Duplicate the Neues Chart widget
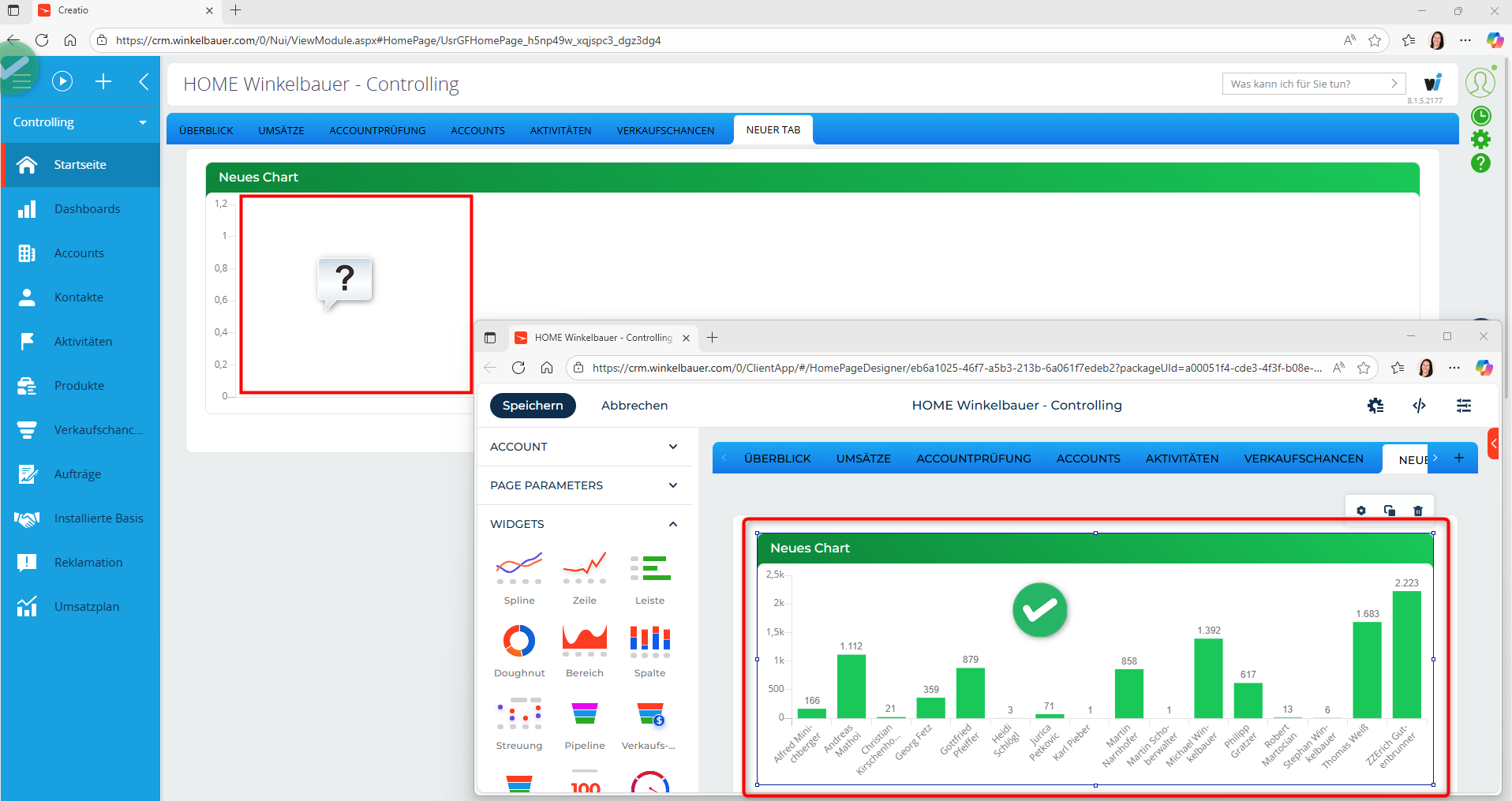This screenshot has width=1512, height=801. (x=1389, y=511)
